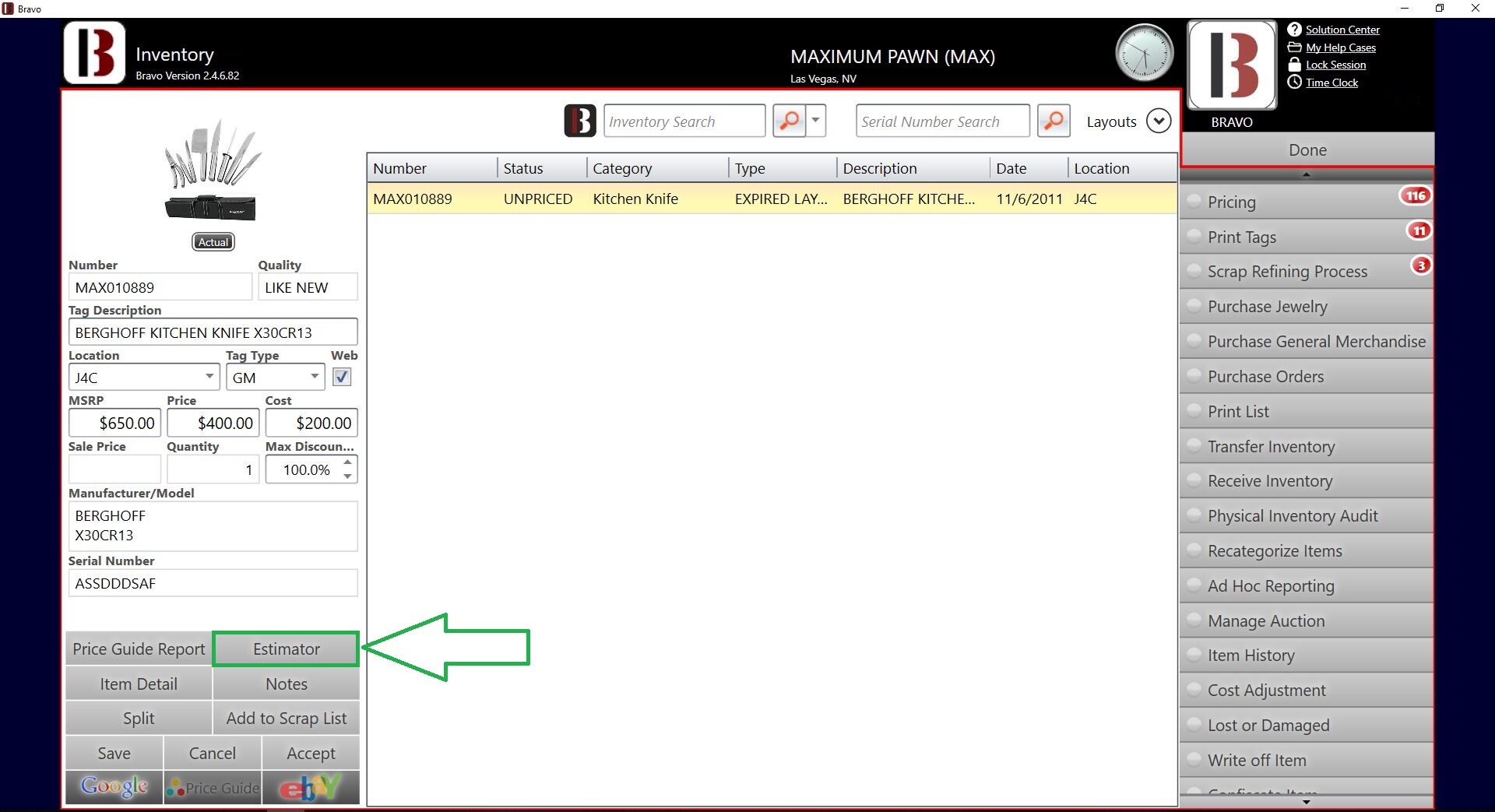Open Purchase General Merchandise menu
This screenshot has height=812, width=1495.
click(x=1307, y=341)
